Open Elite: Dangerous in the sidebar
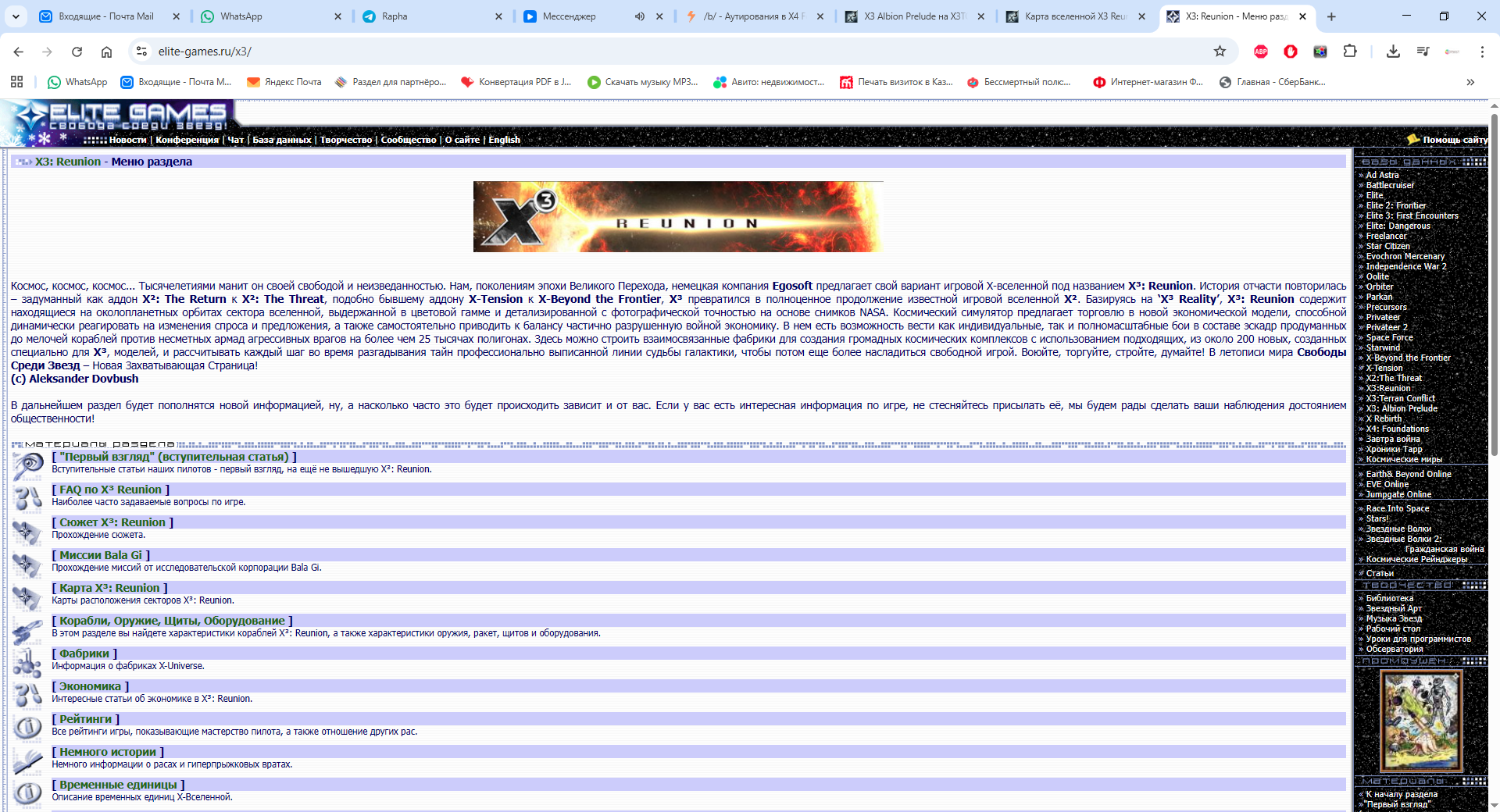The image size is (1500, 812). tap(1398, 226)
